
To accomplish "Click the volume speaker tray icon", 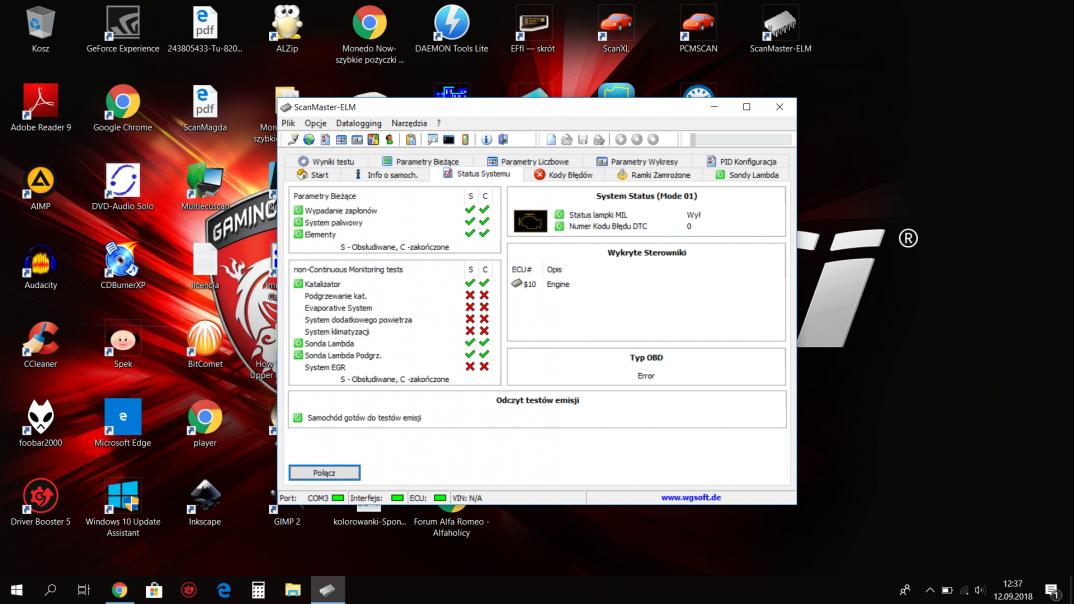I will tap(980, 590).
